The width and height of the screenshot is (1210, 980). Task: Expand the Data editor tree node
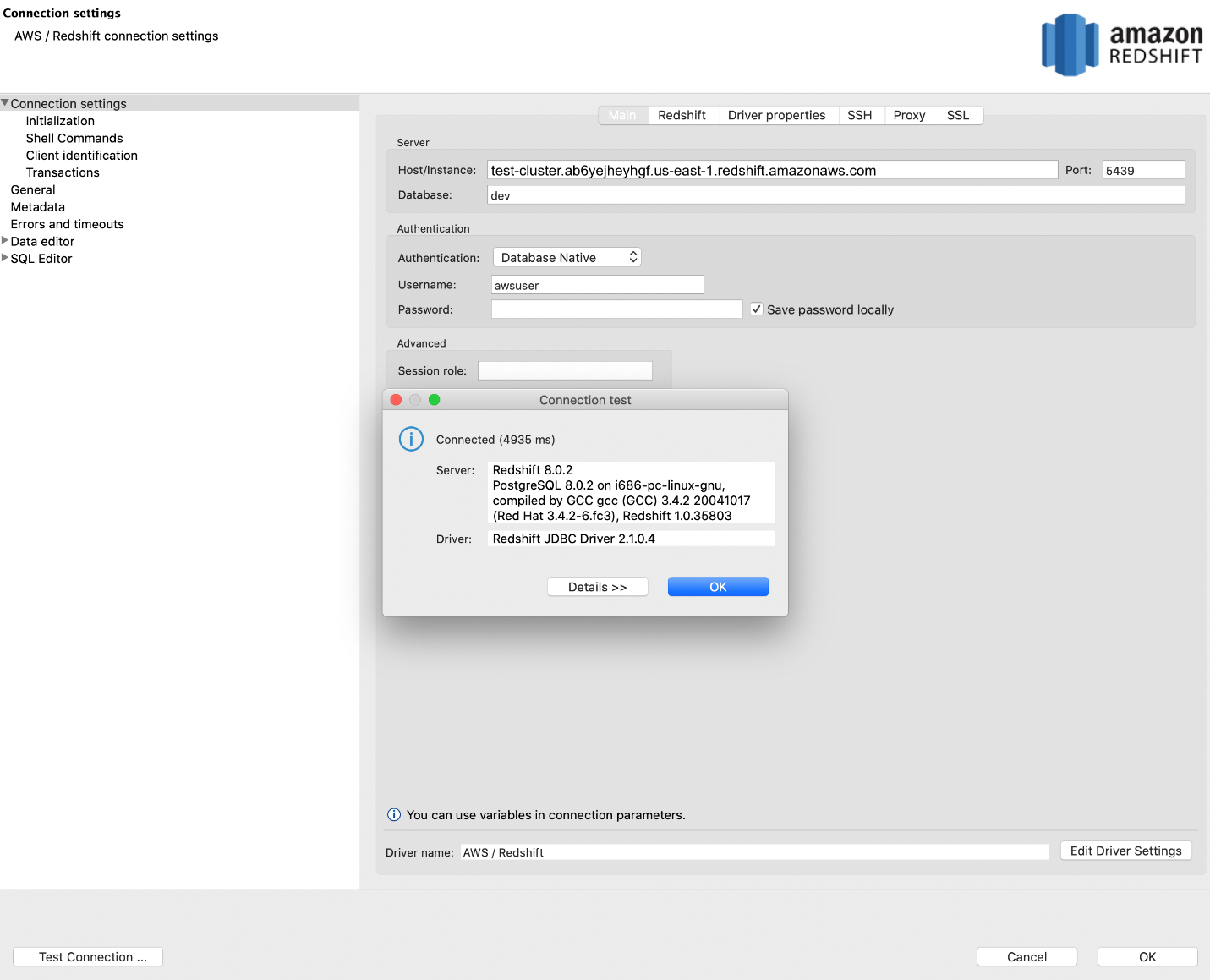5,241
